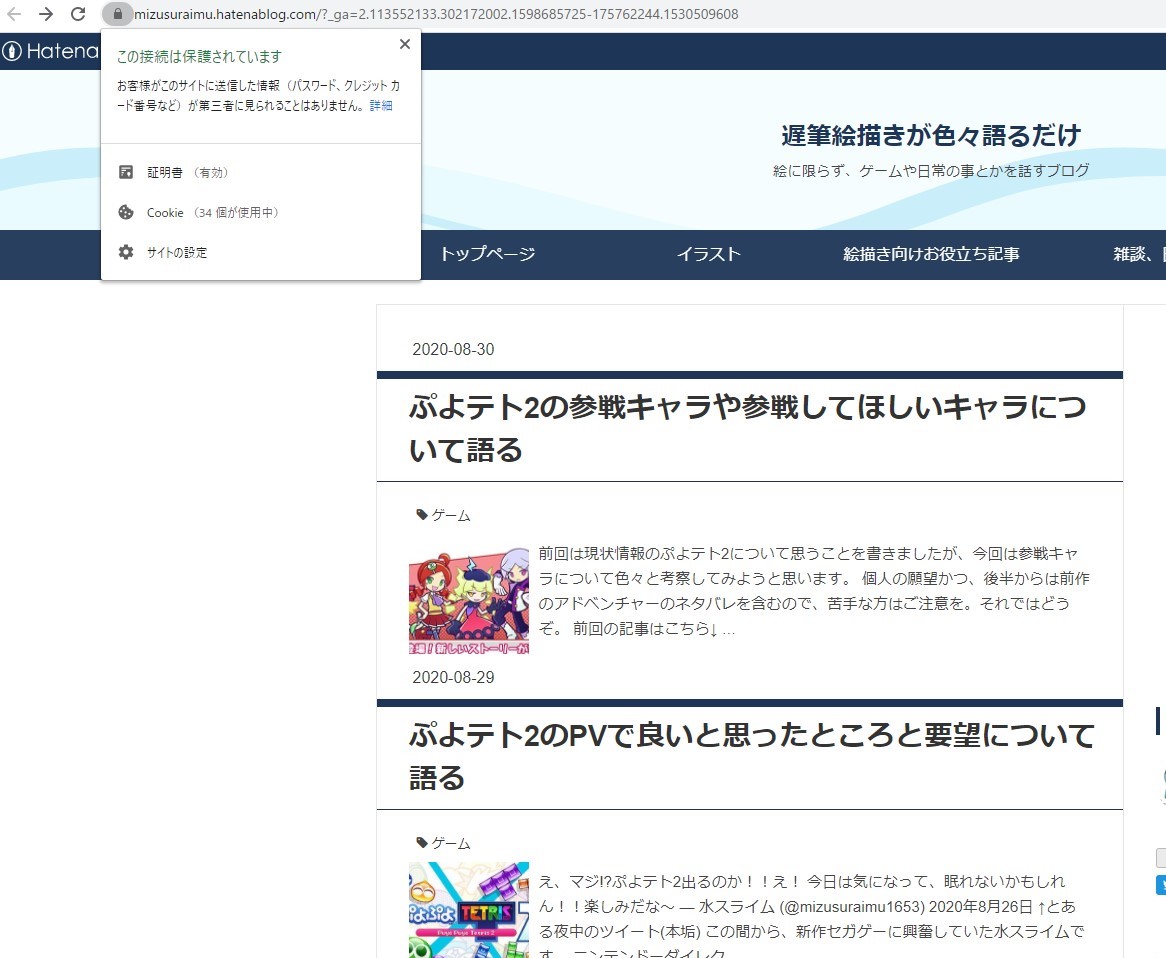Click the browser back arrow
This screenshot has width=1166, height=958.
pyautogui.click(x=13, y=13)
